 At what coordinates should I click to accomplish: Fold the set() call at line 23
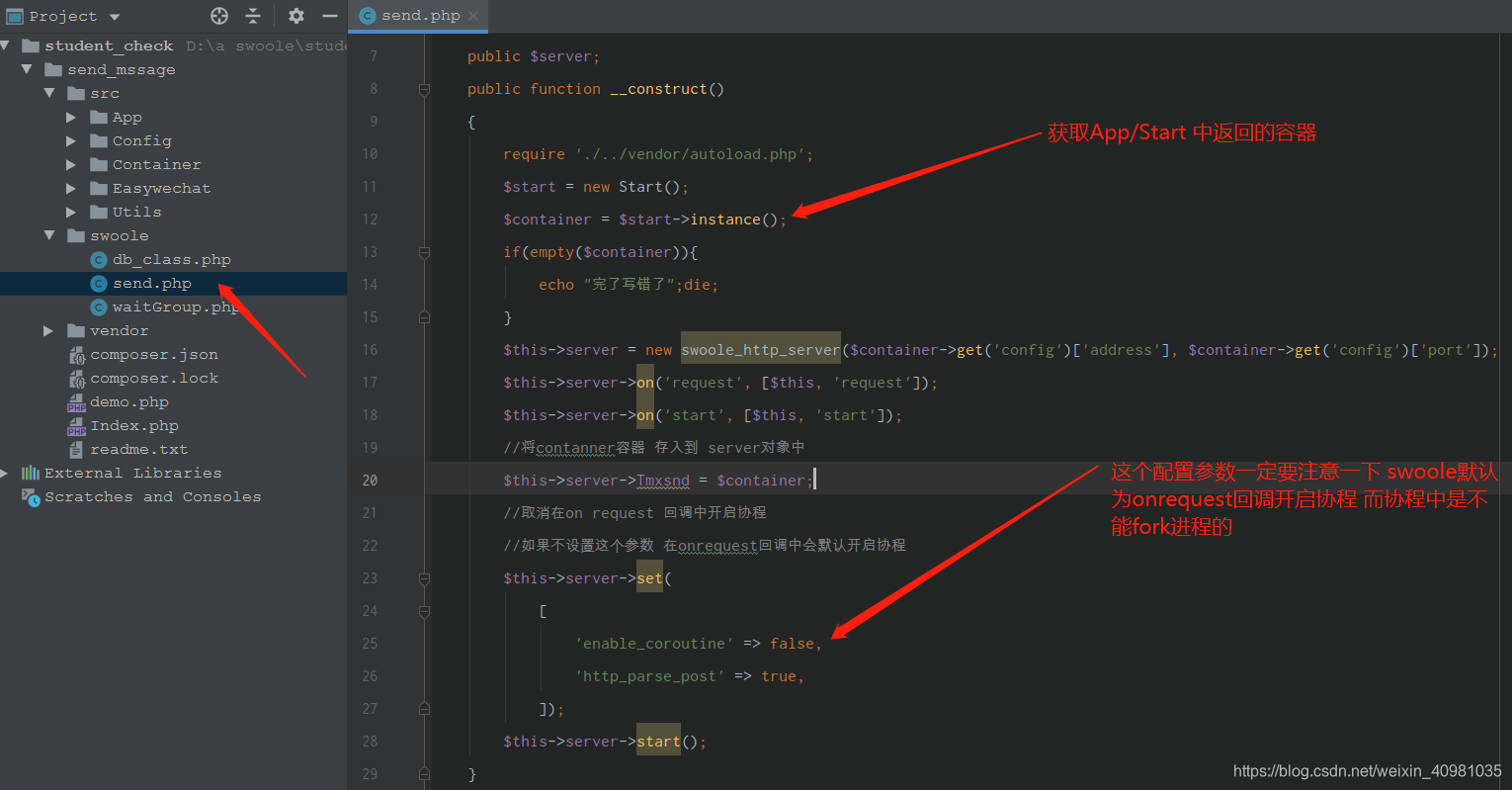[x=424, y=578]
